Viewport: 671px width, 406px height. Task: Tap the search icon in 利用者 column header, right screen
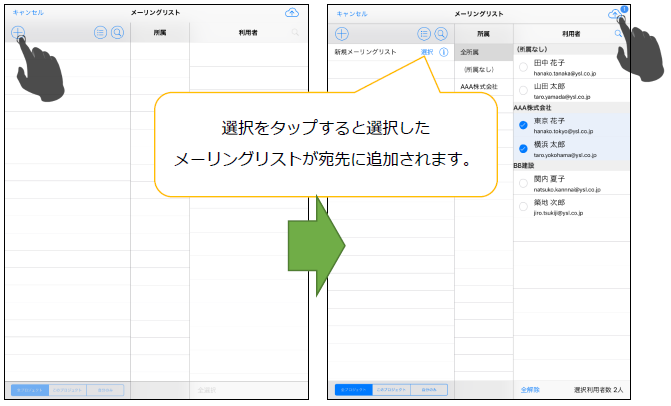[619, 33]
